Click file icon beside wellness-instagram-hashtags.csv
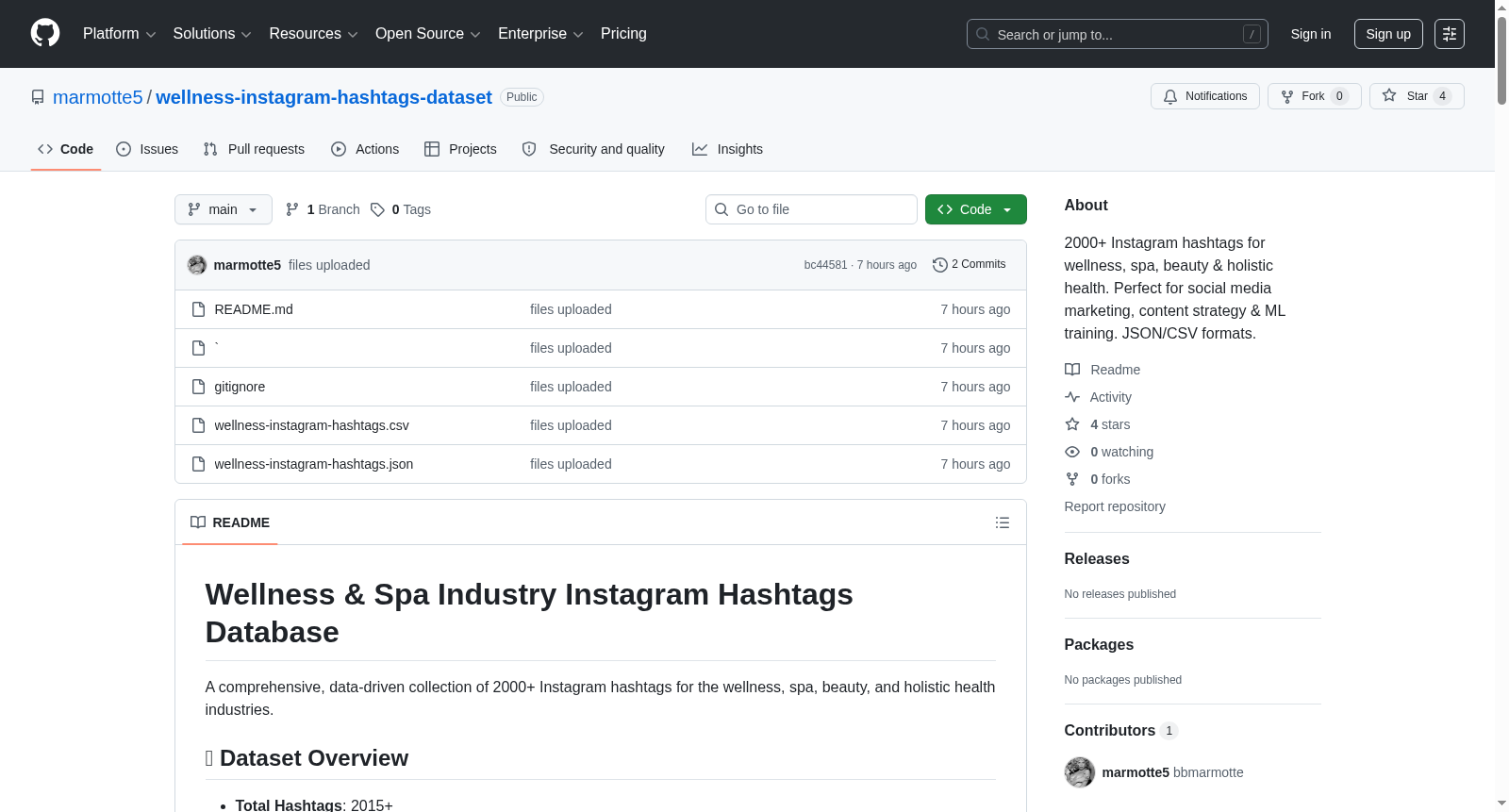The width and height of the screenshot is (1509, 812). (198, 425)
